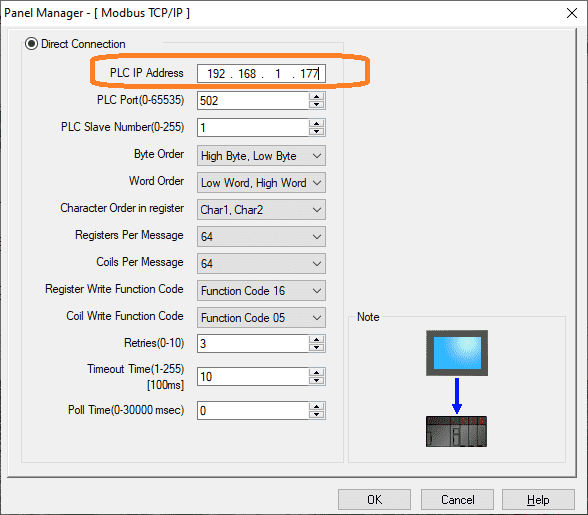Decrease the Retries count
This screenshot has height=515, width=588.
317,348
